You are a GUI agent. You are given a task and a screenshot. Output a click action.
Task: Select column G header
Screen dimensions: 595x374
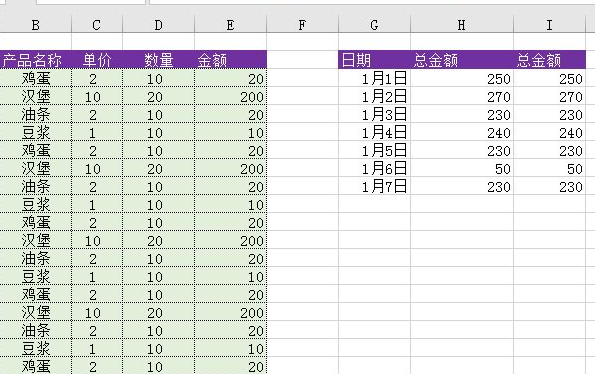pos(374,25)
